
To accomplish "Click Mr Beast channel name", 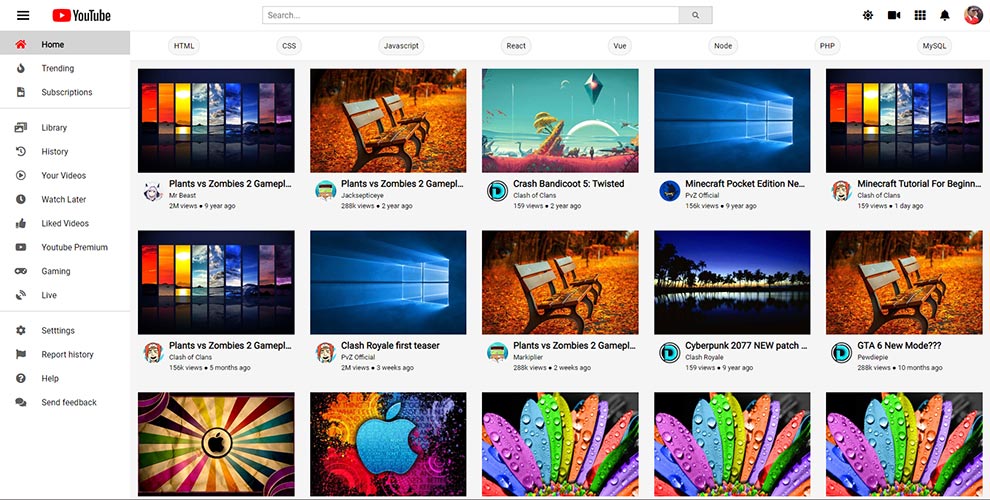I will [x=182, y=196].
